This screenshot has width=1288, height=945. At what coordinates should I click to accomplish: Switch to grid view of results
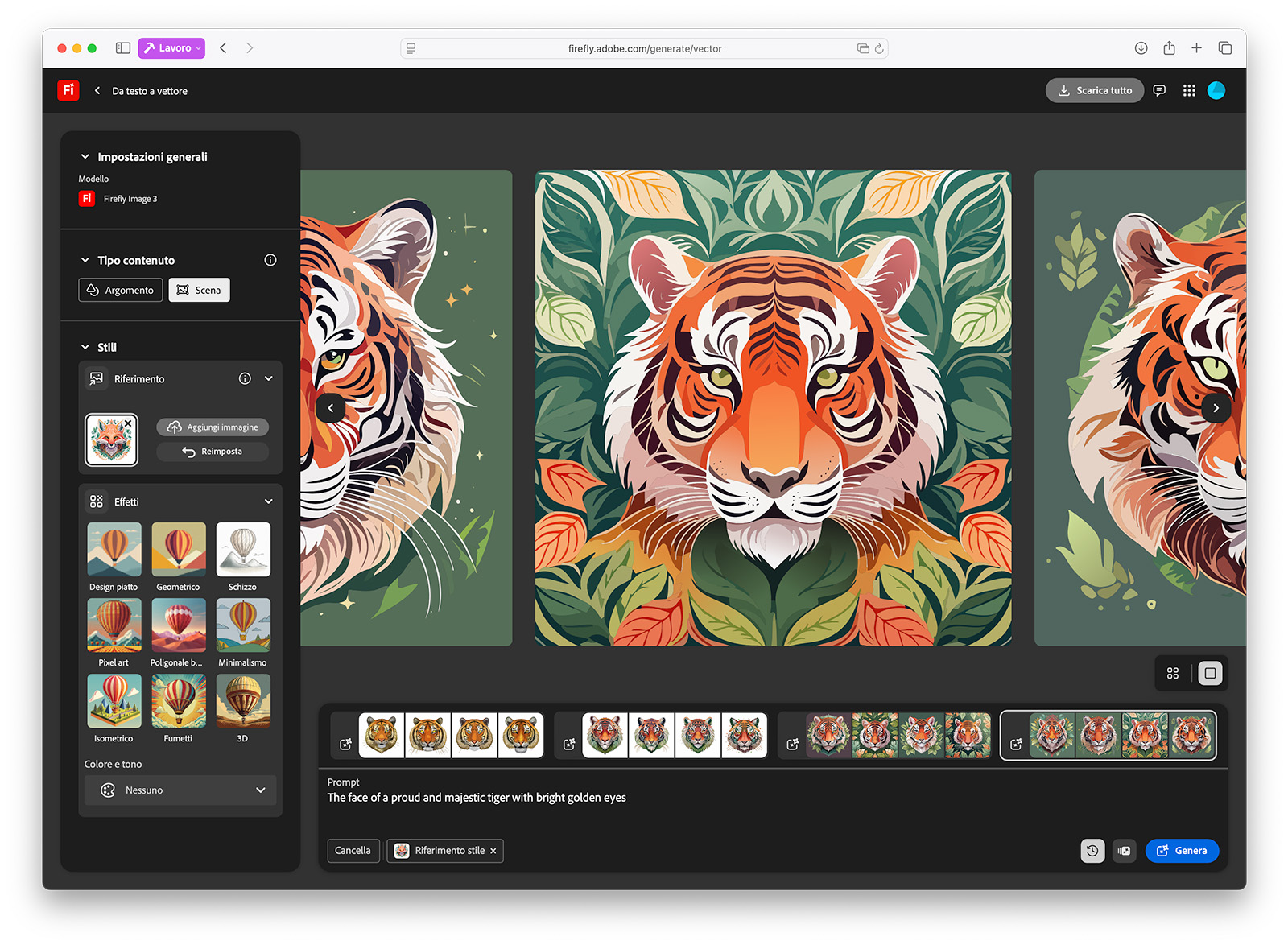(x=1173, y=674)
